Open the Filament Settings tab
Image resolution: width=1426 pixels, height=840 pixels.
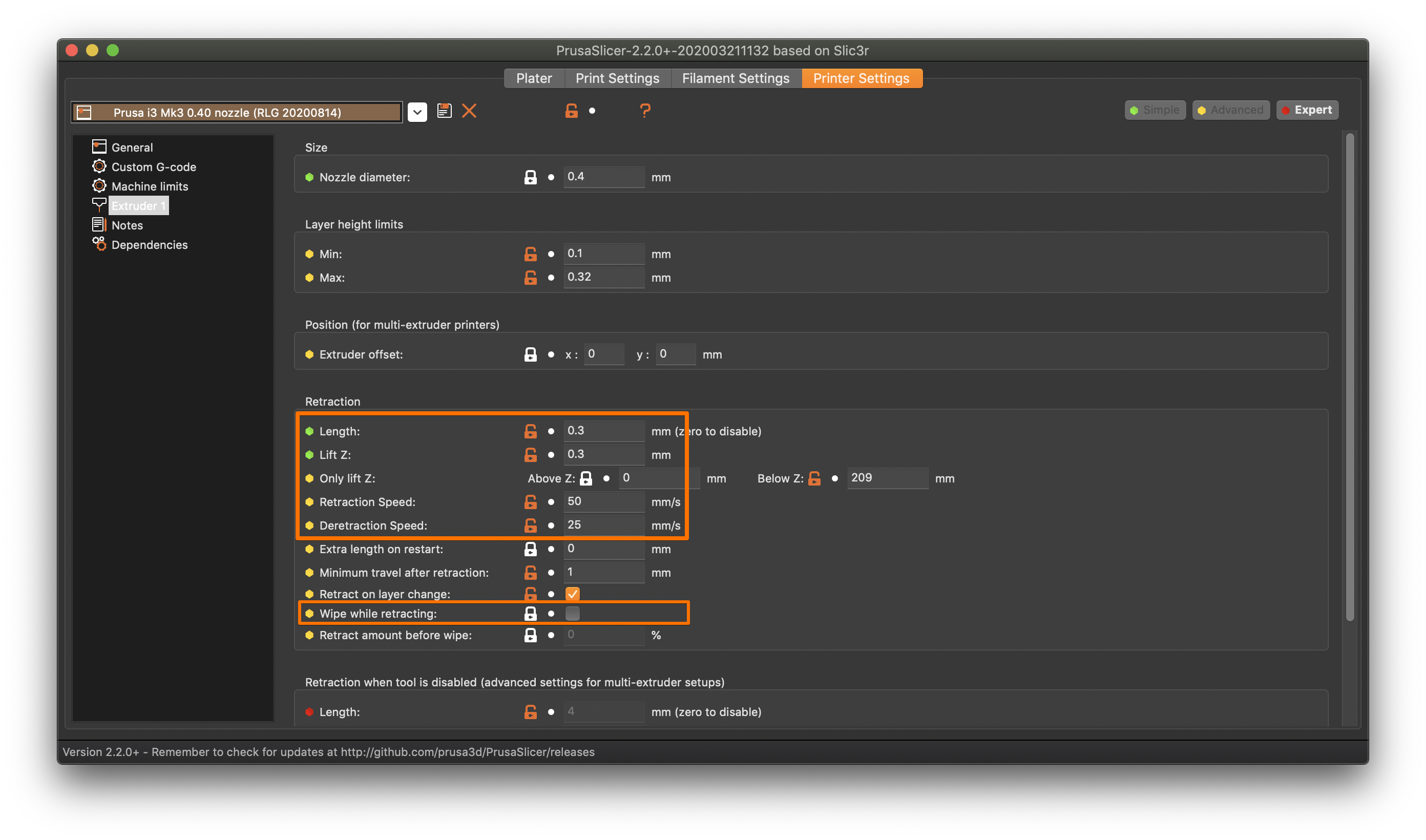click(x=736, y=78)
